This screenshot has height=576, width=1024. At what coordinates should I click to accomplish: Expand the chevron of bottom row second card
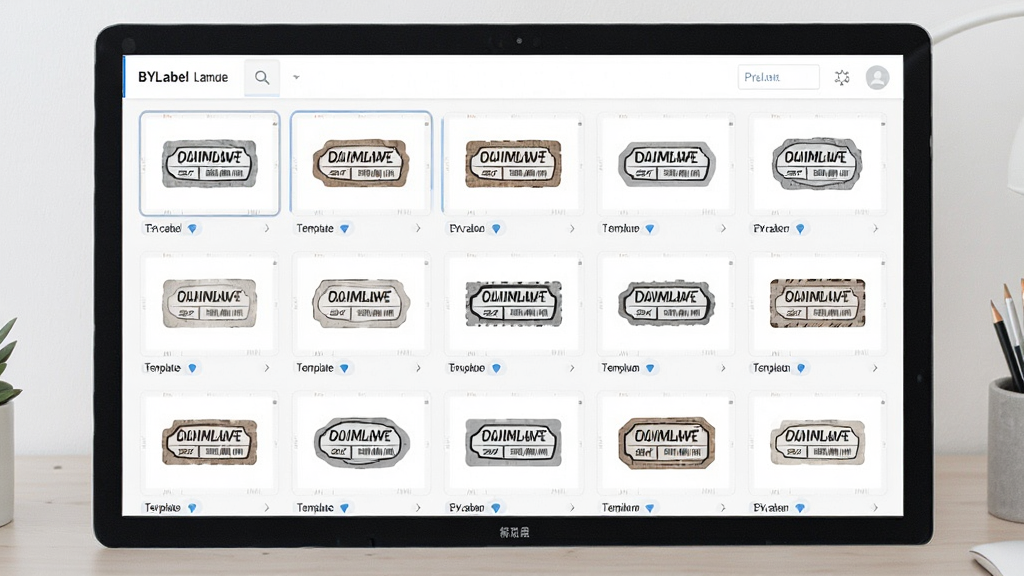pyautogui.click(x=418, y=507)
